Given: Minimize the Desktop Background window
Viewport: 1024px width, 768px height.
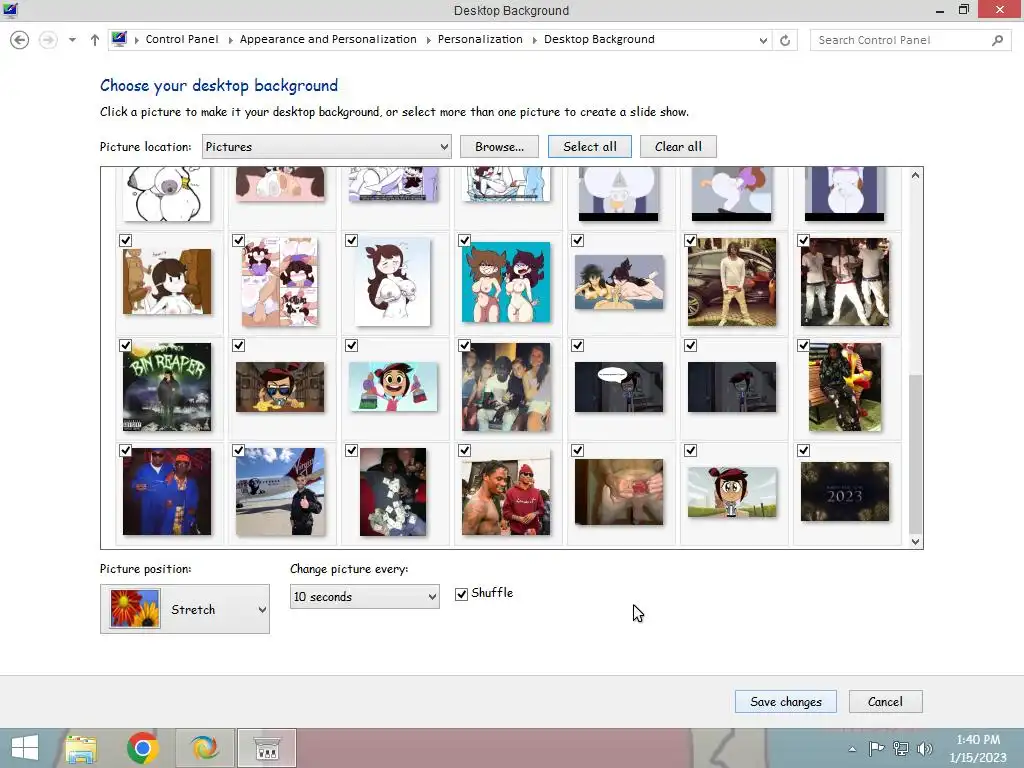Looking at the screenshot, I should pos(940,10).
